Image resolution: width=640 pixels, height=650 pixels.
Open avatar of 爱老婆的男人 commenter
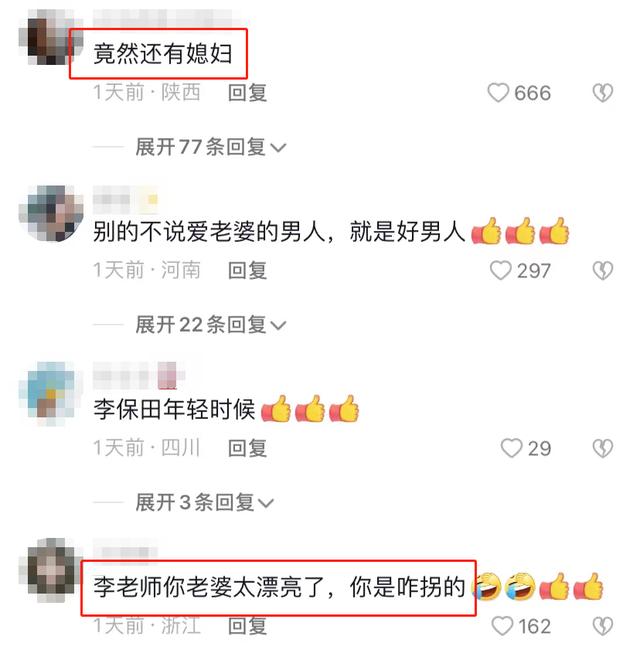[51, 213]
